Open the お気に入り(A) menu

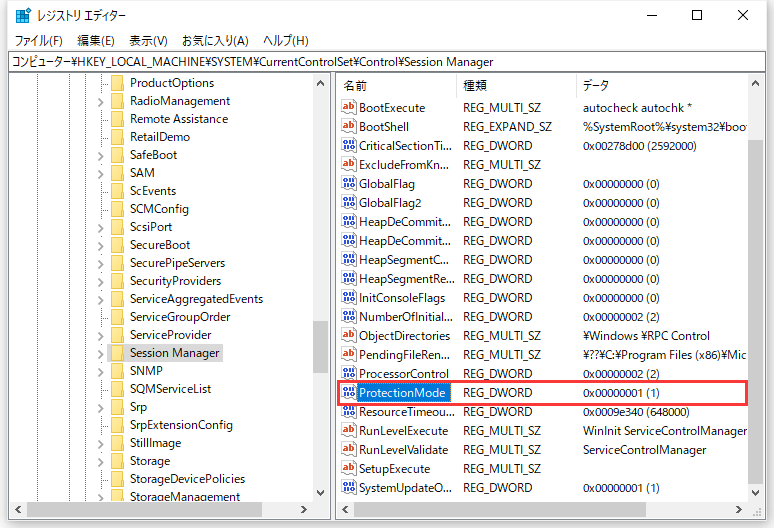click(x=215, y=40)
